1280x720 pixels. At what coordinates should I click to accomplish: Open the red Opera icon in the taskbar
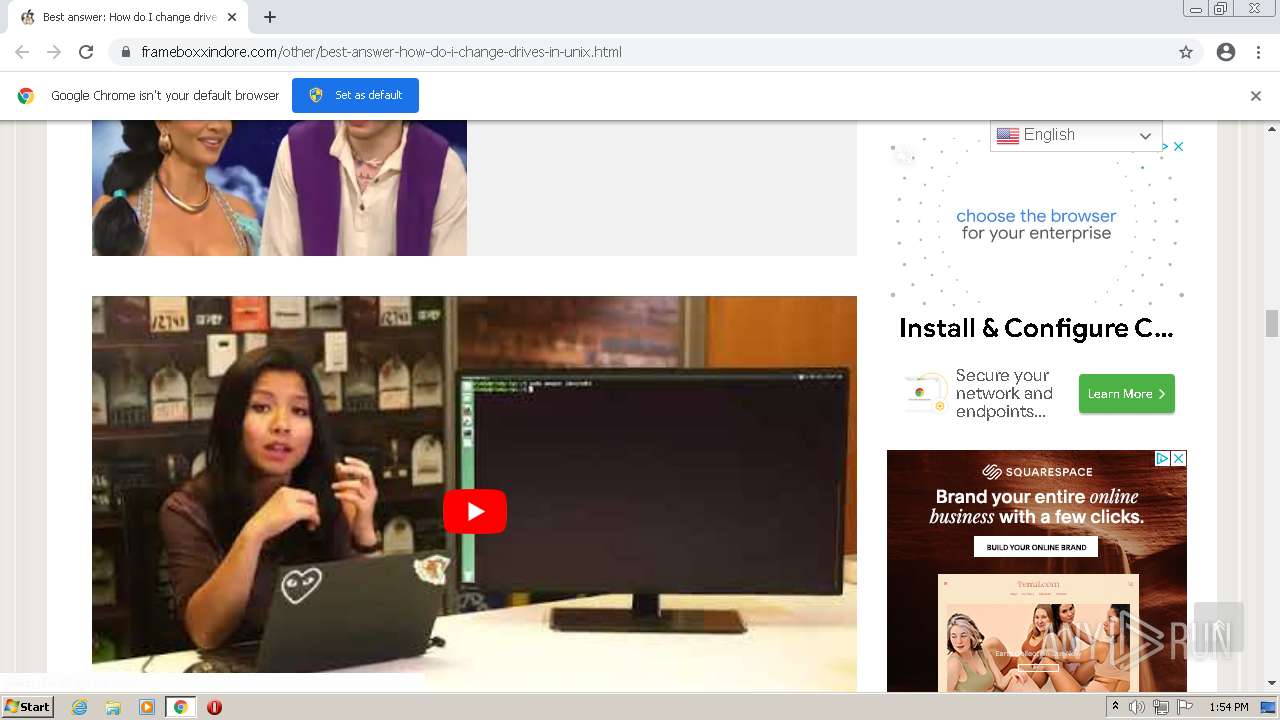(x=214, y=707)
